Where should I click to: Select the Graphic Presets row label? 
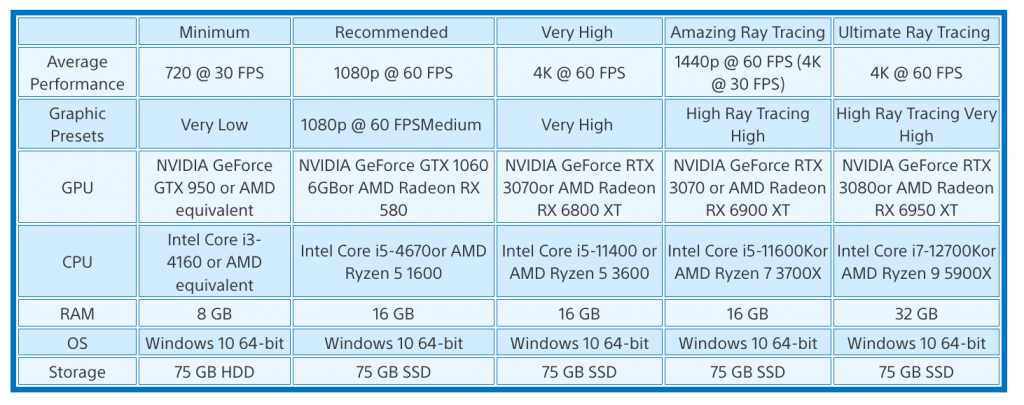(77, 125)
